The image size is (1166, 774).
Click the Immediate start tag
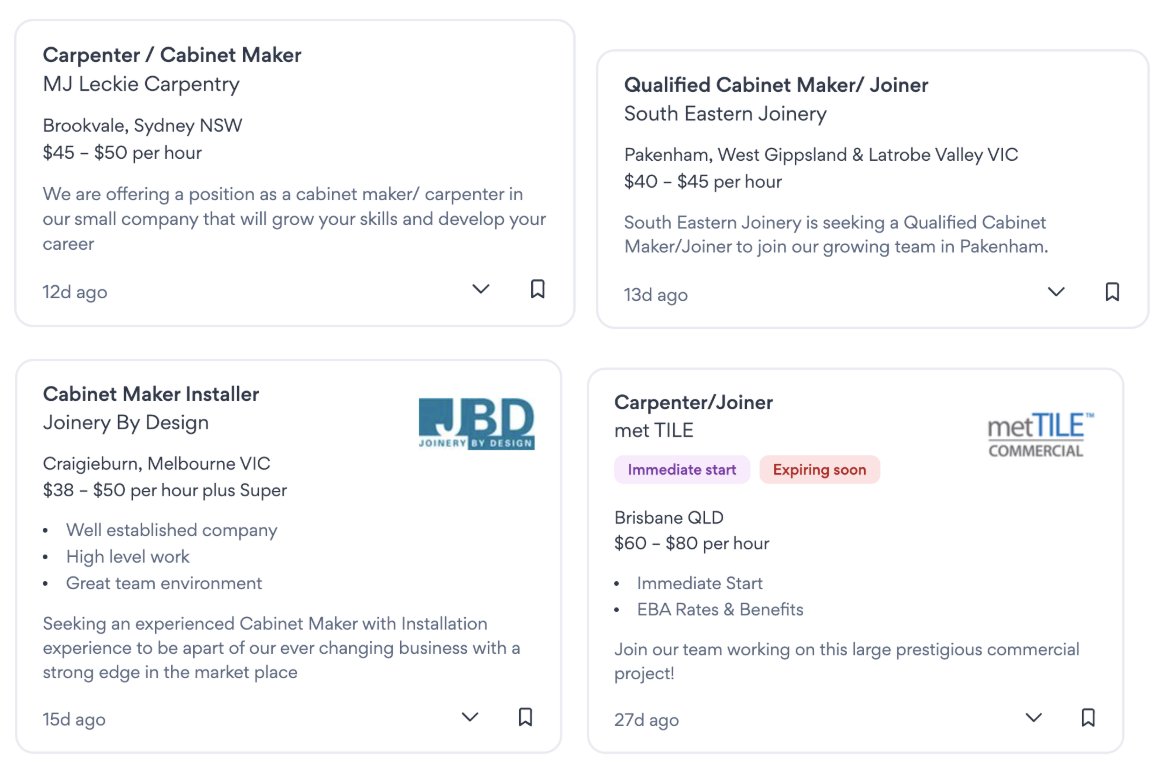682,470
